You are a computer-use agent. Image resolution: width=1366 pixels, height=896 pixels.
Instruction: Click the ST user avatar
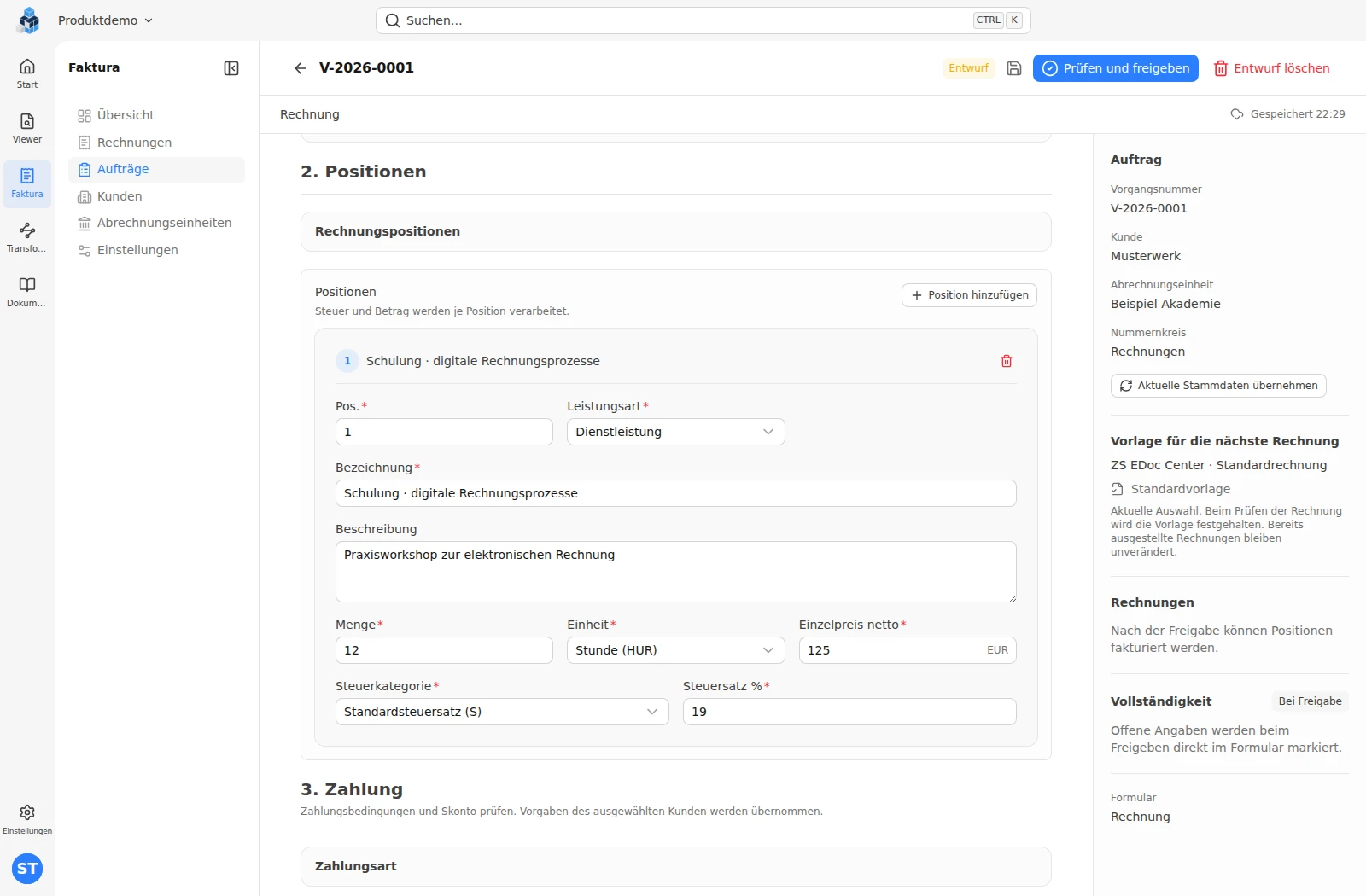tap(27, 869)
